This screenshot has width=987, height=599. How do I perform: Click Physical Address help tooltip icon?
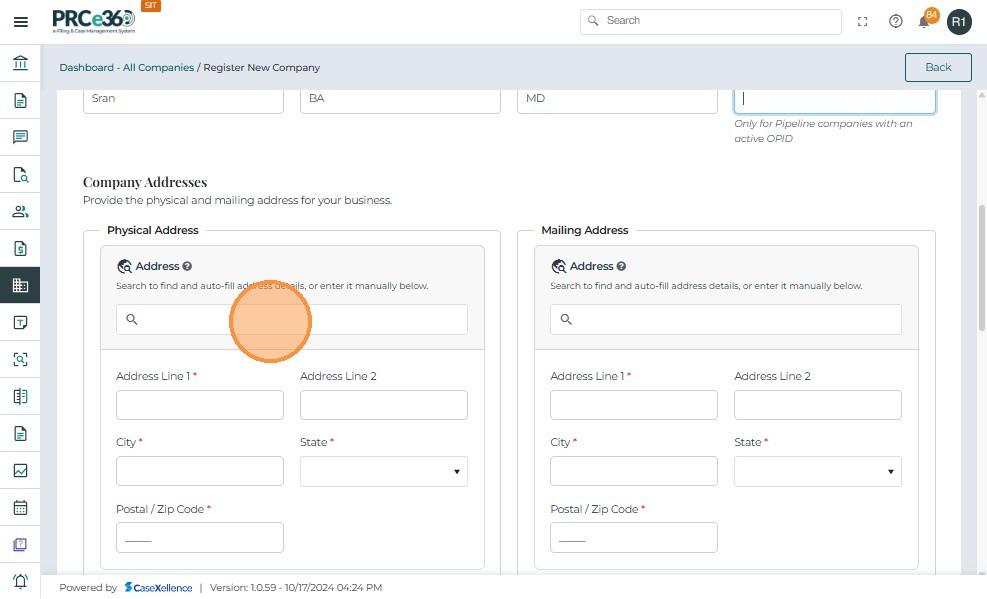[x=187, y=267]
